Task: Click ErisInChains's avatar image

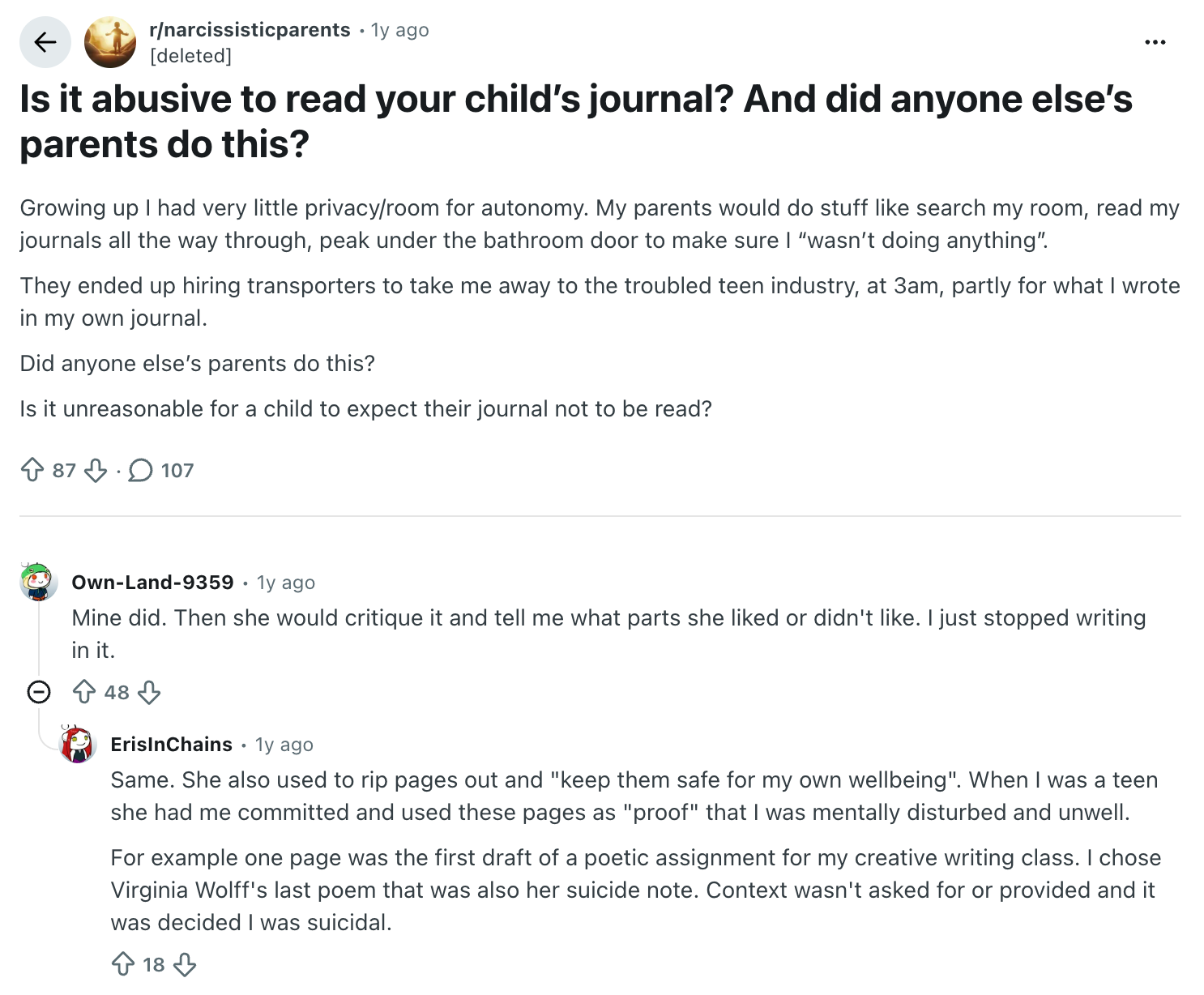Action: 78,744
